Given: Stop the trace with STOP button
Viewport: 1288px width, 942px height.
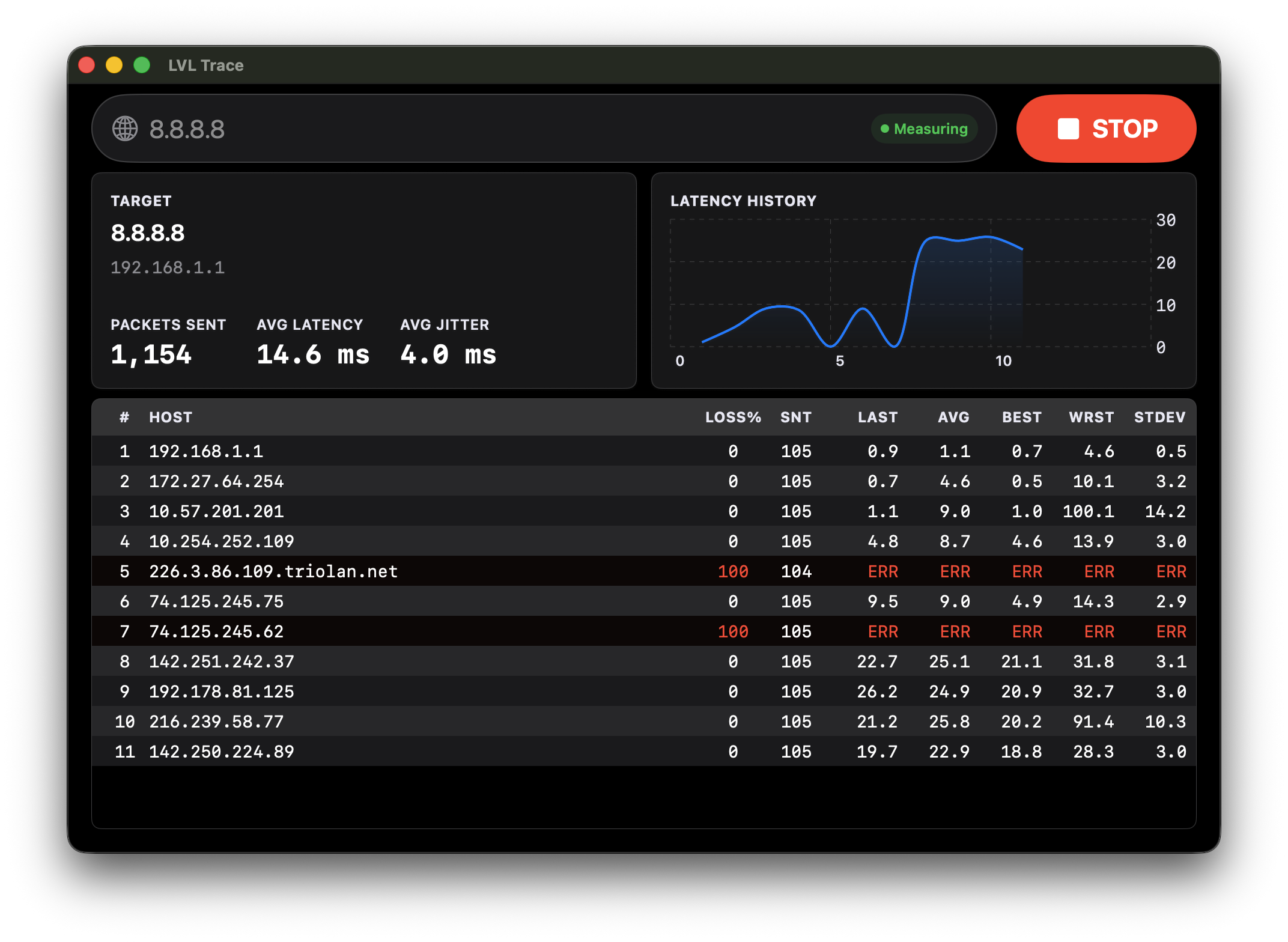Looking at the screenshot, I should [x=1106, y=129].
